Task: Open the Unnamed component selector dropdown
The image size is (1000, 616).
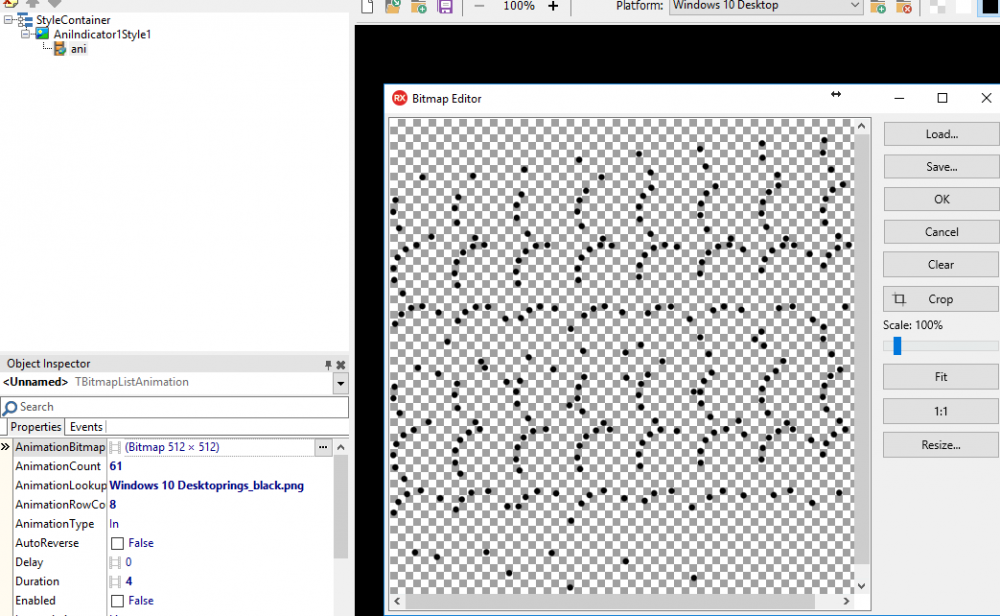Action: [x=341, y=383]
